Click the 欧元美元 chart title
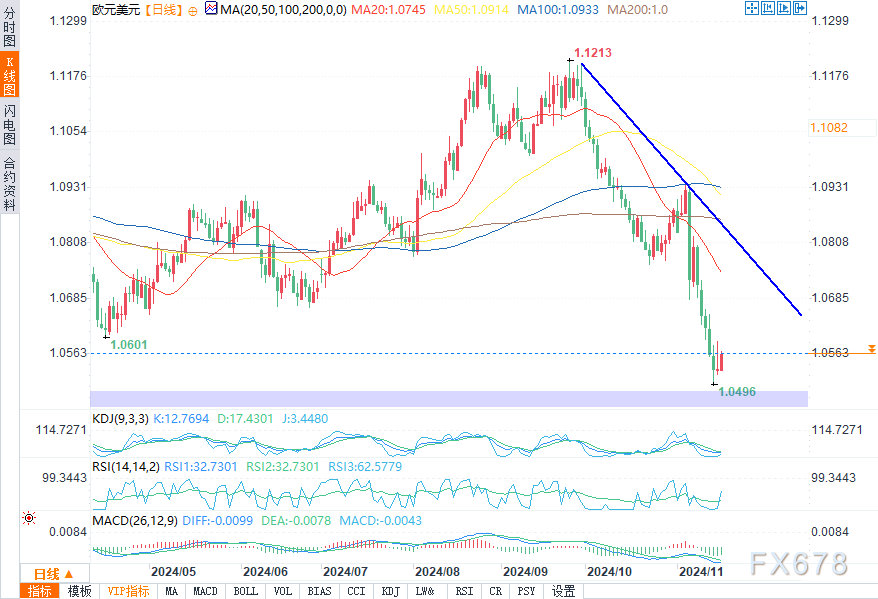Image resolution: width=878 pixels, height=599 pixels. point(116,10)
